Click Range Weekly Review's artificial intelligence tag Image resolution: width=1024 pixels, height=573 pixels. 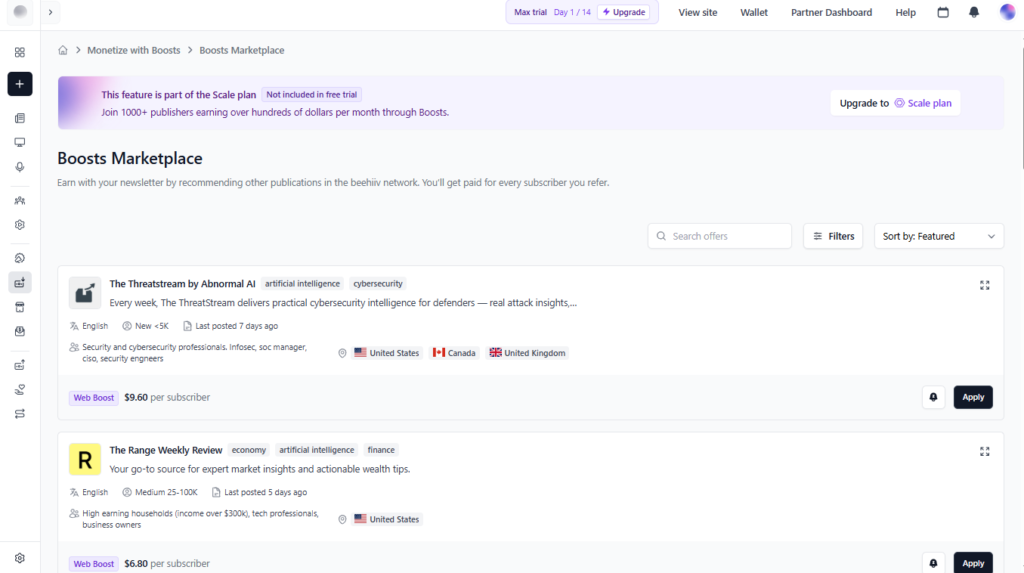click(317, 450)
